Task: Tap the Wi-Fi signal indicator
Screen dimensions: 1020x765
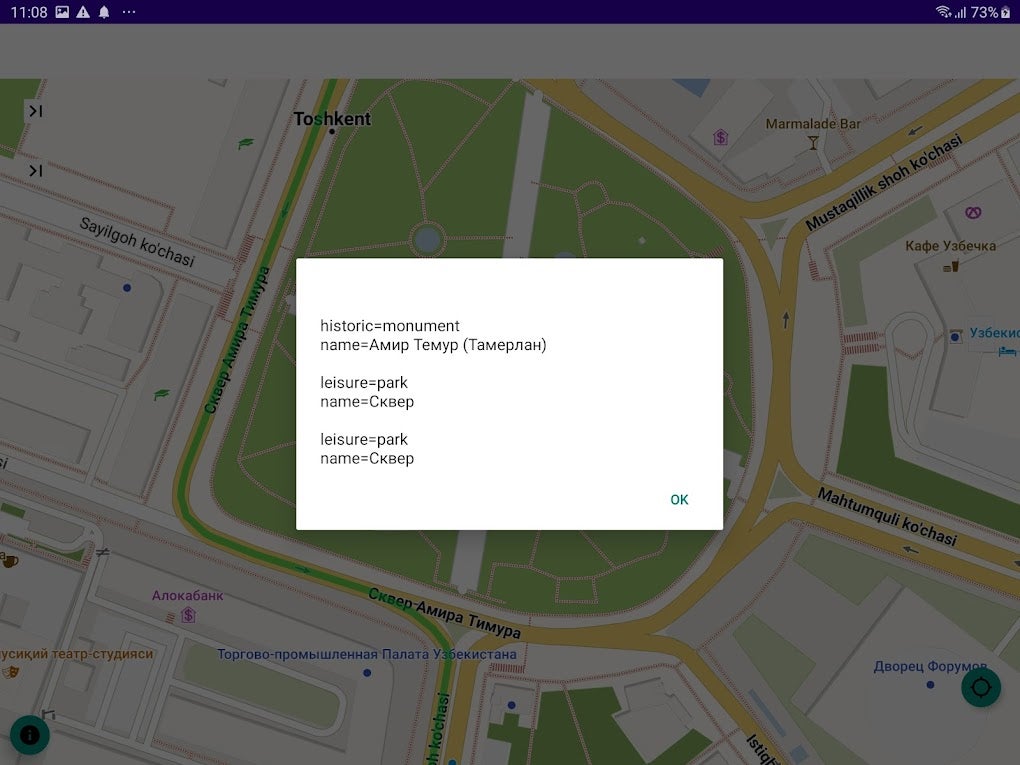Action: pos(943,12)
